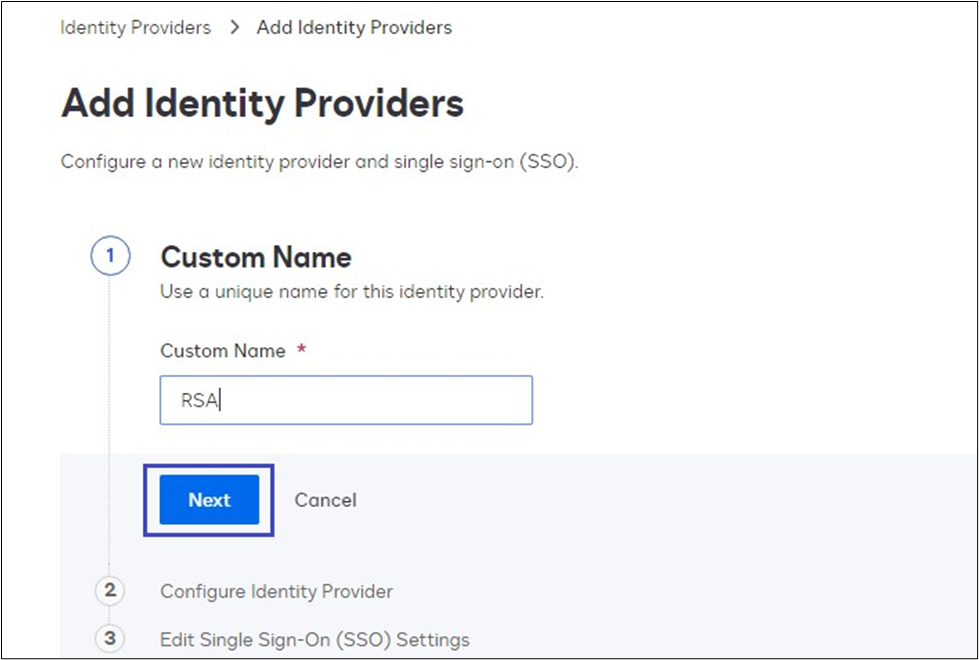
Task: Click the typed RSA text
Action: pos(198,400)
